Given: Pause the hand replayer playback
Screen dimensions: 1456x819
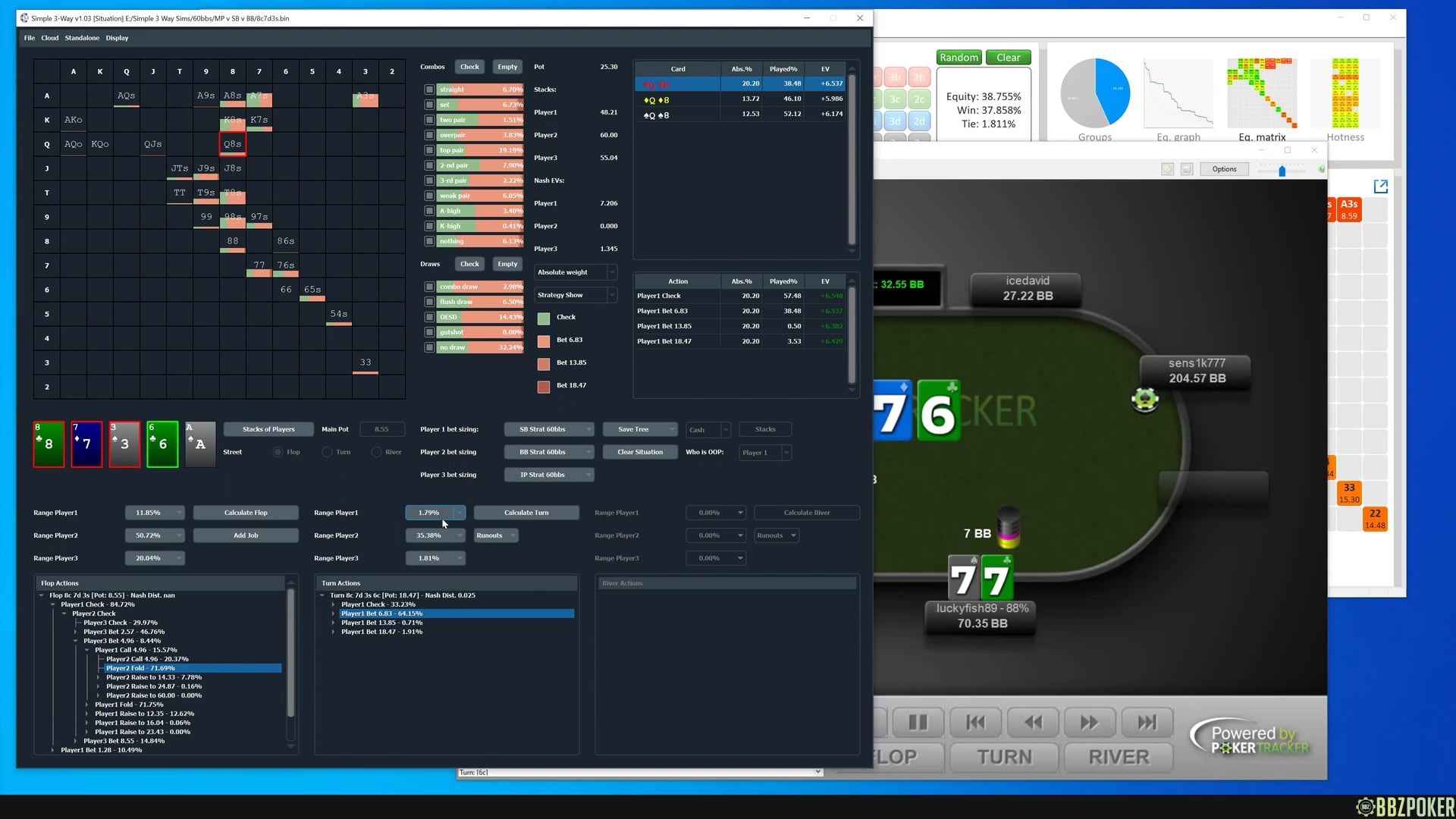Looking at the screenshot, I should pyautogui.click(x=918, y=723).
